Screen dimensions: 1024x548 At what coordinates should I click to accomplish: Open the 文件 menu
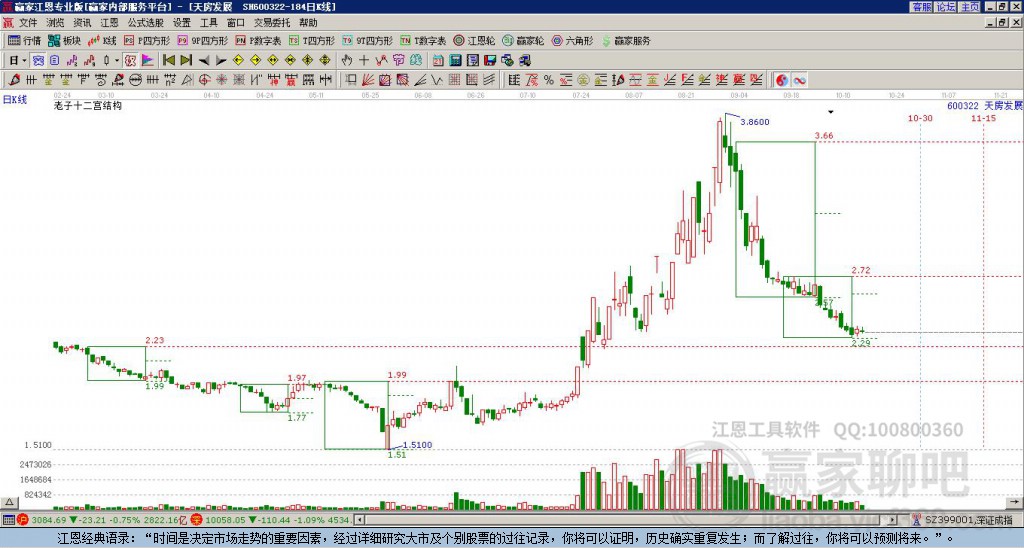coord(28,23)
